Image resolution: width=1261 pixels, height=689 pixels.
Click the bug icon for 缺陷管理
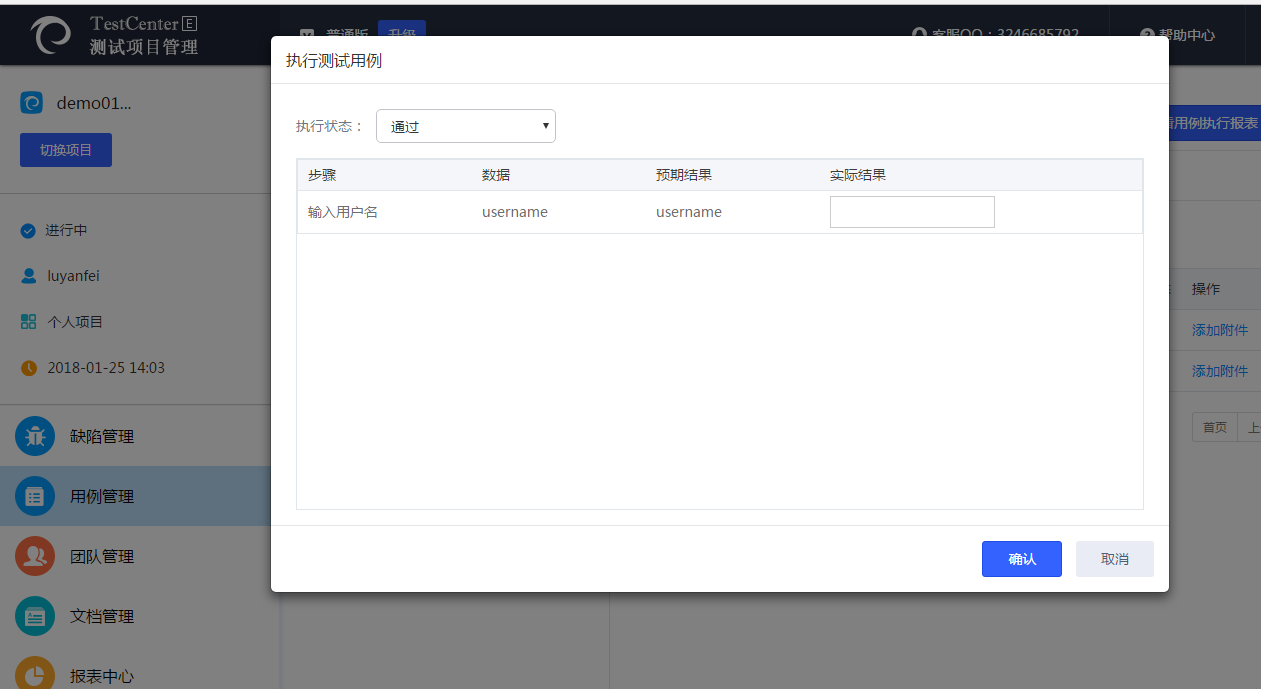(x=35, y=436)
